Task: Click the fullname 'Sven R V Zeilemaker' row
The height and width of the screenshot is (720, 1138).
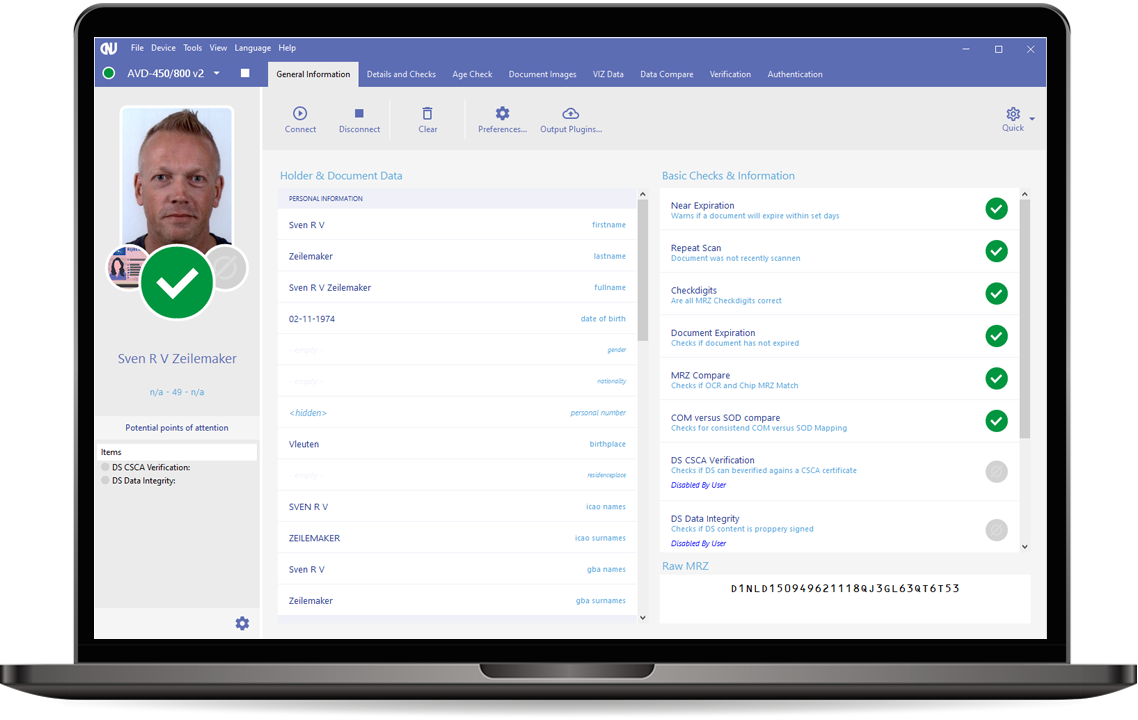Action: coord(457,287)
